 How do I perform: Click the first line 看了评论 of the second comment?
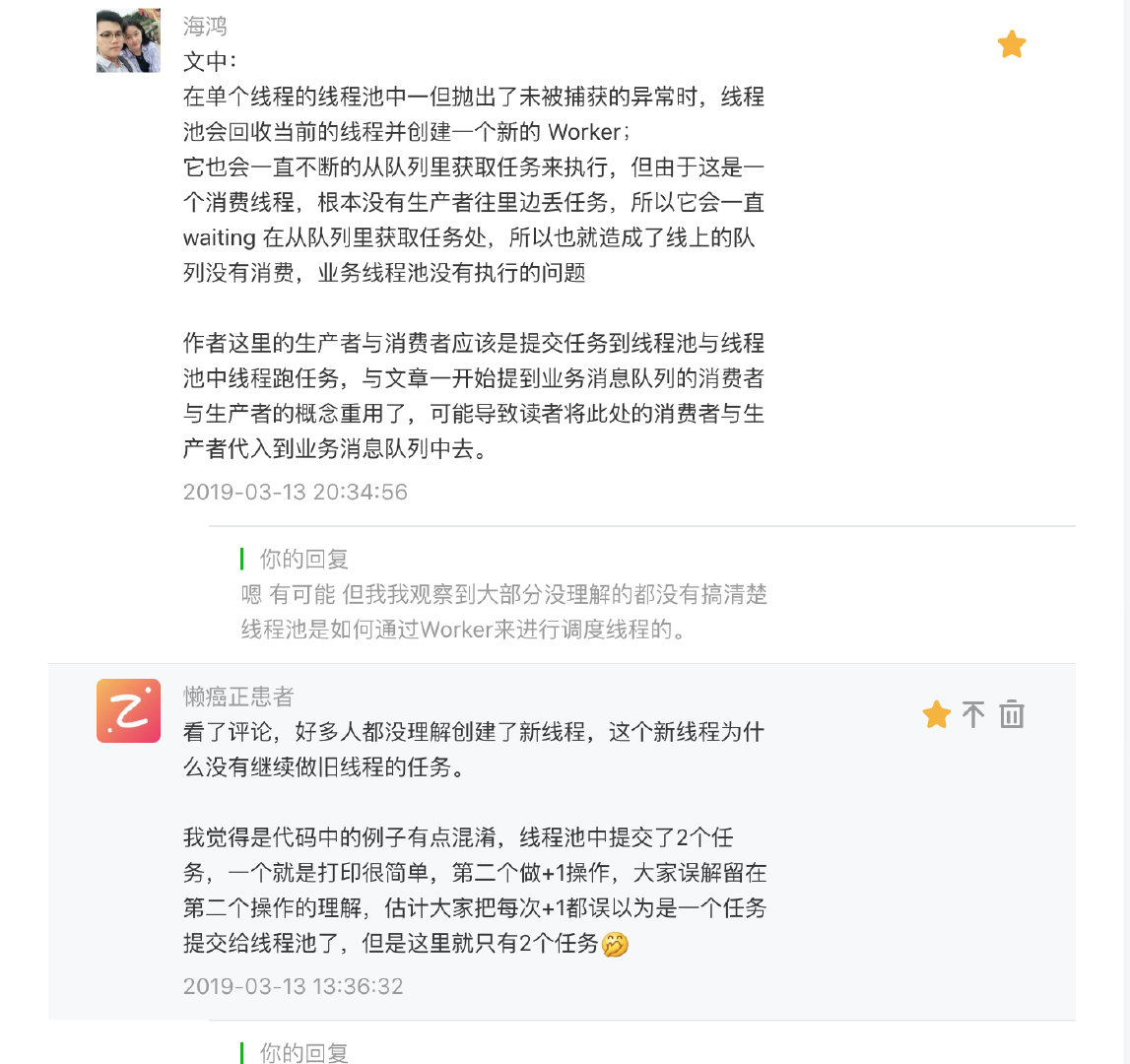474,732
